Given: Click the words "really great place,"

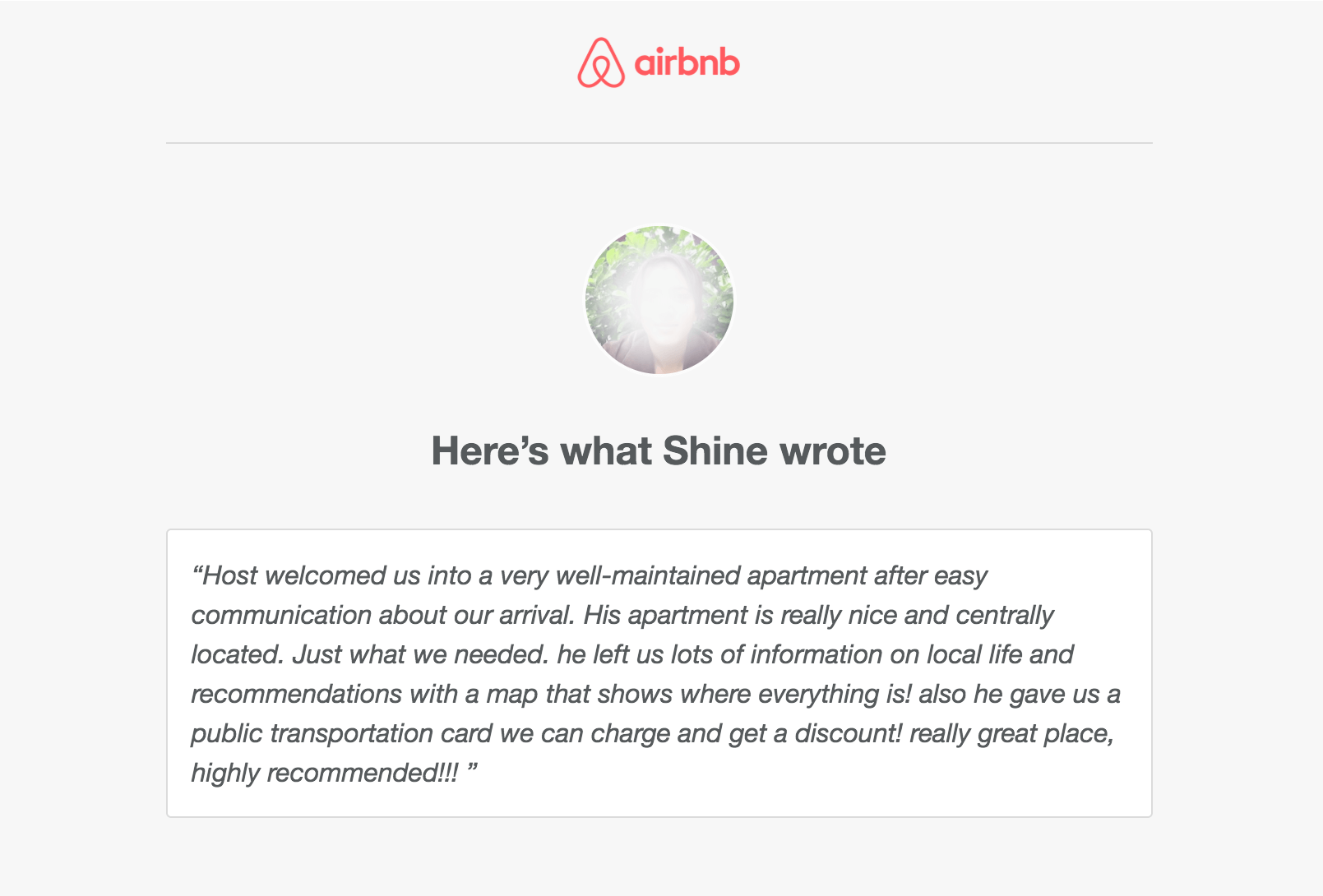Looking at the screenshot, I should coord(1012,733).
